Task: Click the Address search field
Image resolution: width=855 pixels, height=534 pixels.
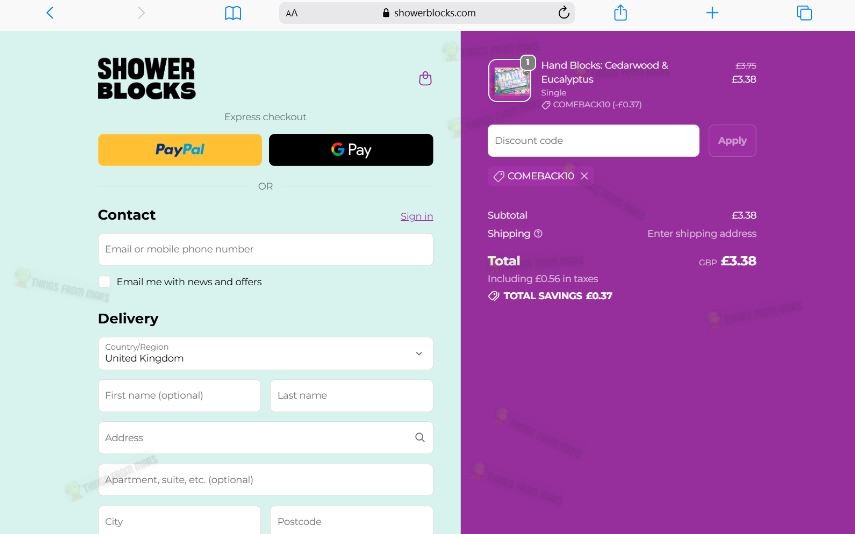Action: [x=266, y=437]
